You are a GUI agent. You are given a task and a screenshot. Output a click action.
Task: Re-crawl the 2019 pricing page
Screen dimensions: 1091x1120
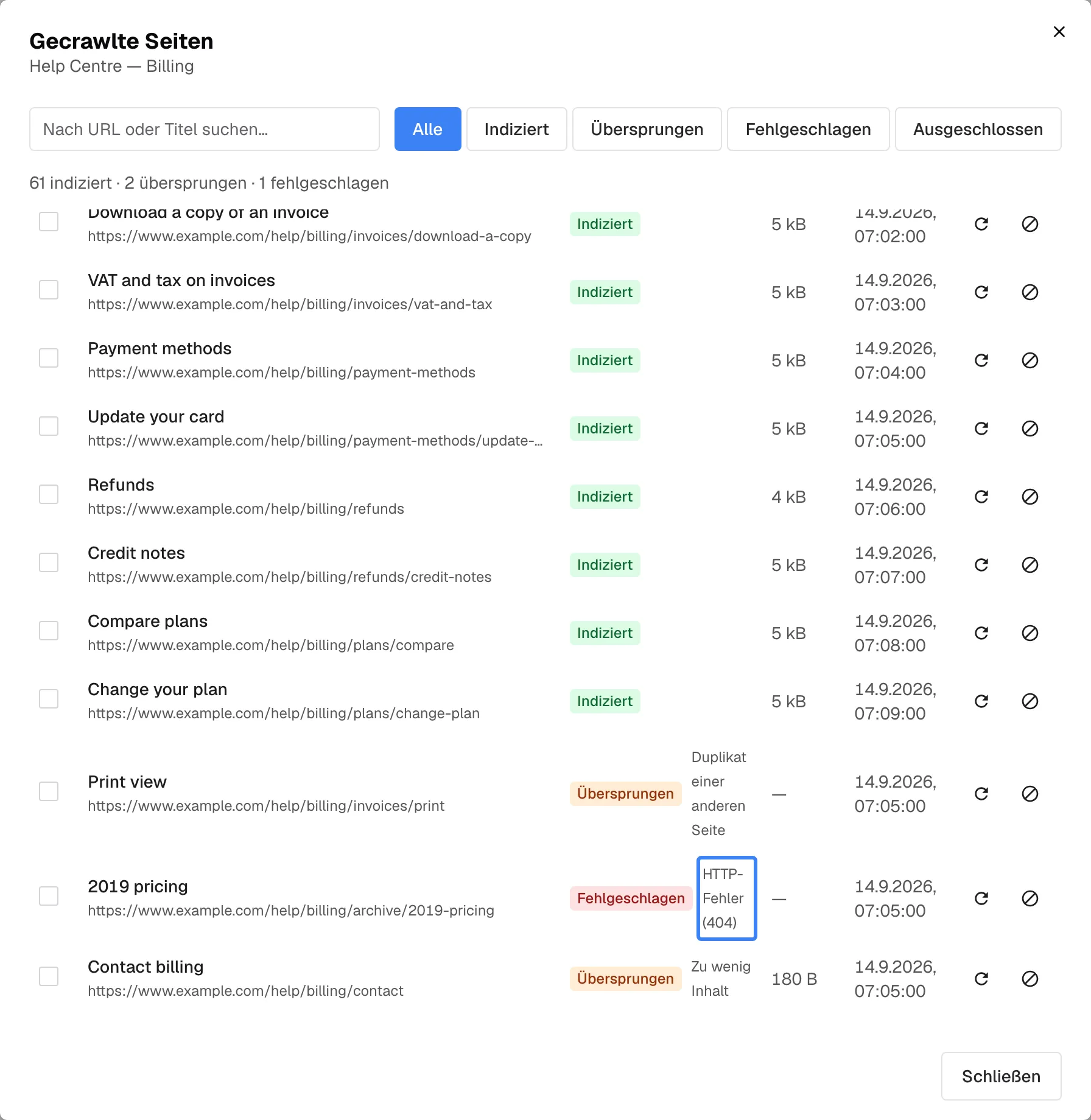[x=981, y=898]
